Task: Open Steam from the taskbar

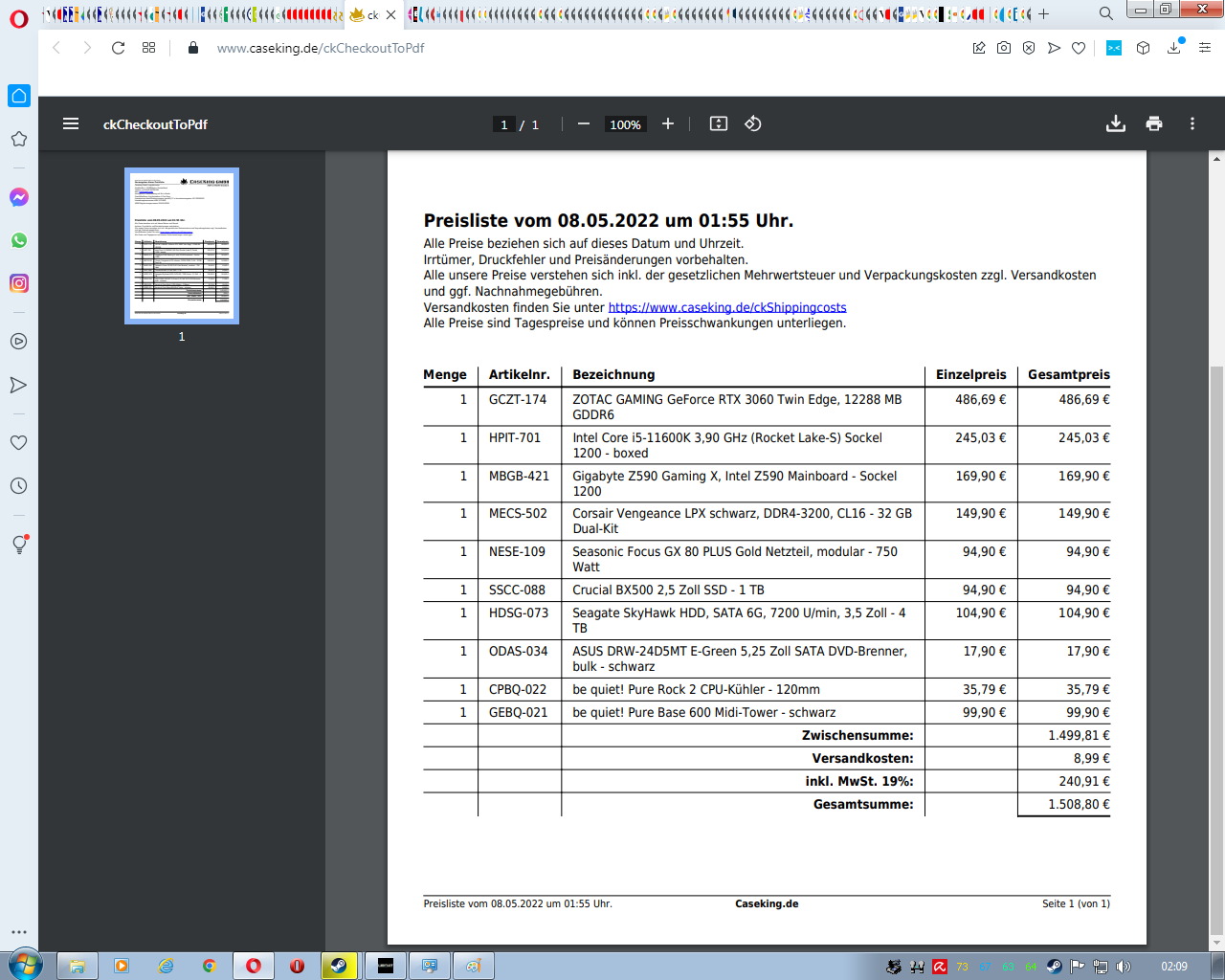Action: (x=339, y=966)
